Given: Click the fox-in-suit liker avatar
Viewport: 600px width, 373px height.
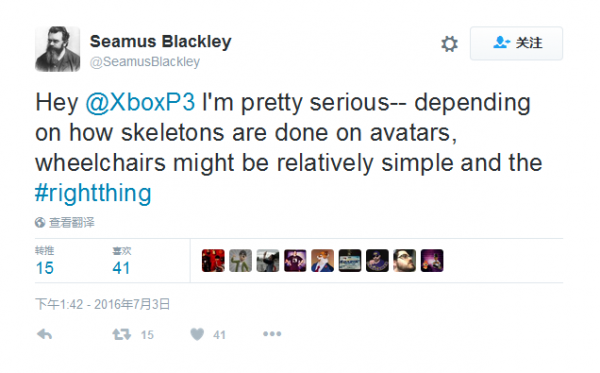Looking at the screenshot, I should 322,261.
